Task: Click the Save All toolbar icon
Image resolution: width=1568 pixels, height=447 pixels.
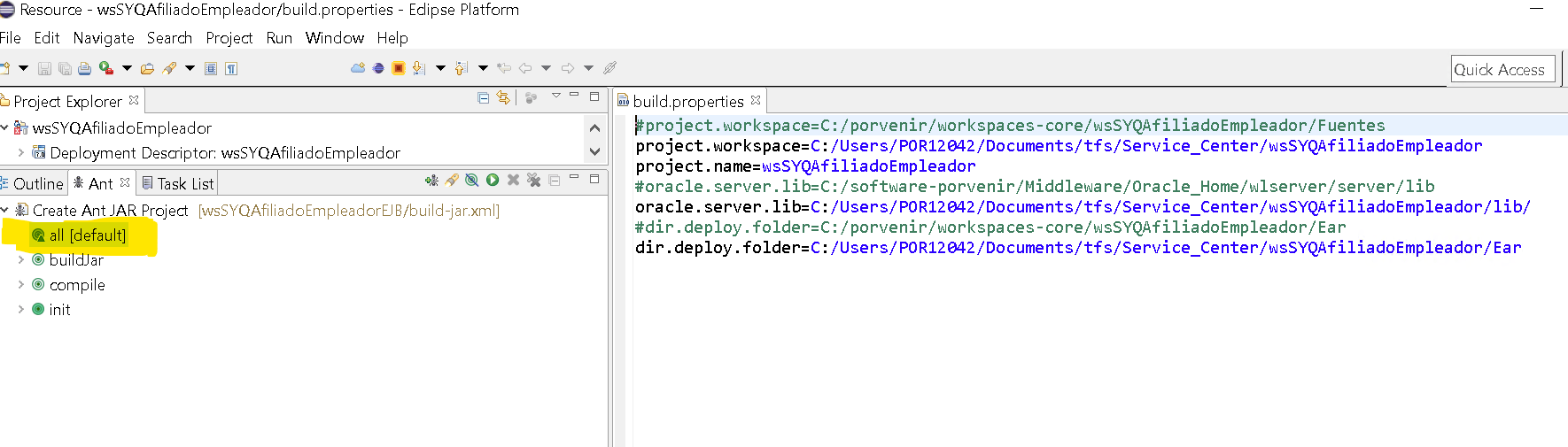Action: tap(65, 68)
